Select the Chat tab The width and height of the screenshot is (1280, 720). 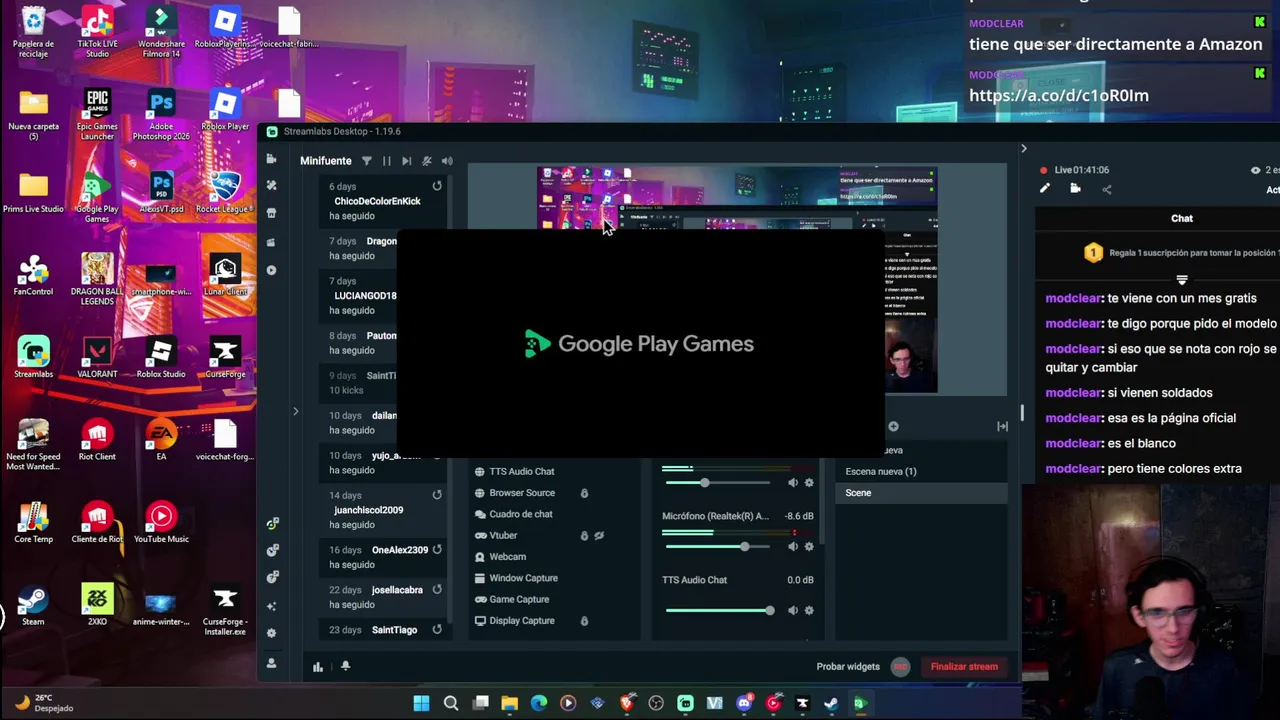(1182, 218)
